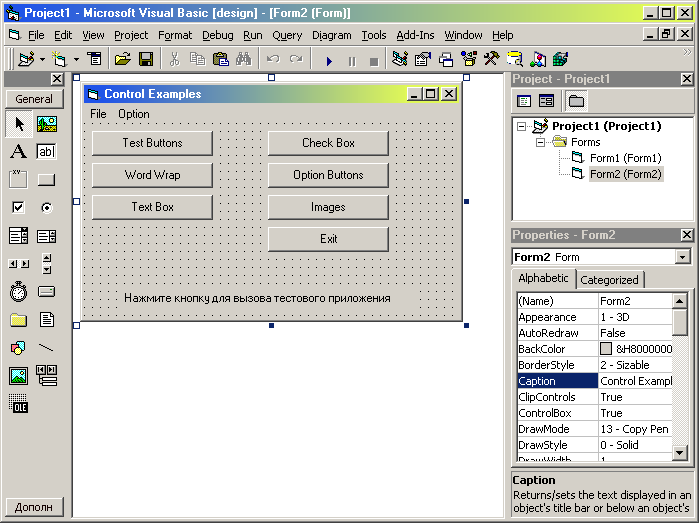Select the PictureBox control tool
The width and height of the screenshot is (699, 523).
pos(47,124)
